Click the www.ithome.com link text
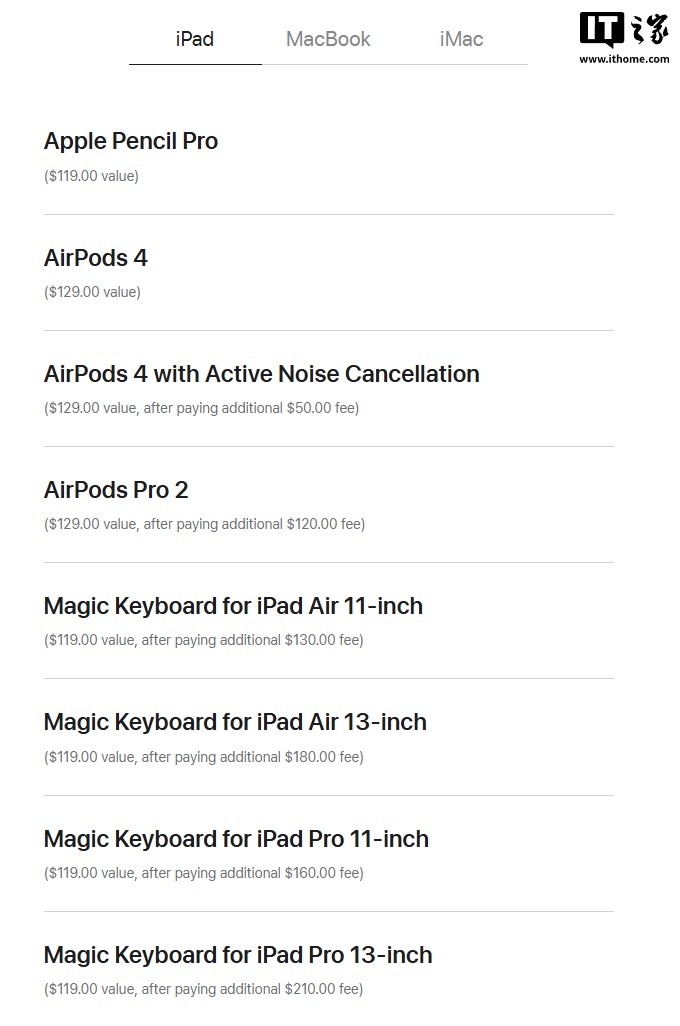Screen dimensions: 680x1026 [624, 59]
